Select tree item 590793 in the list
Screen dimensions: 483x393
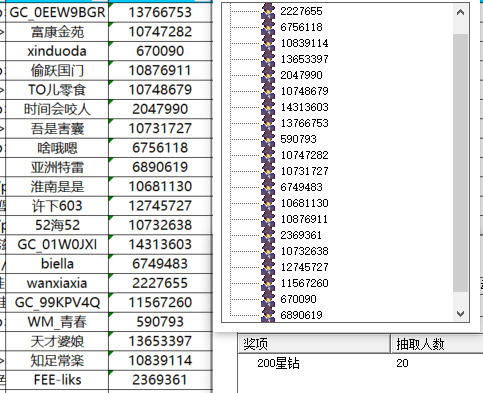[298, 139]
